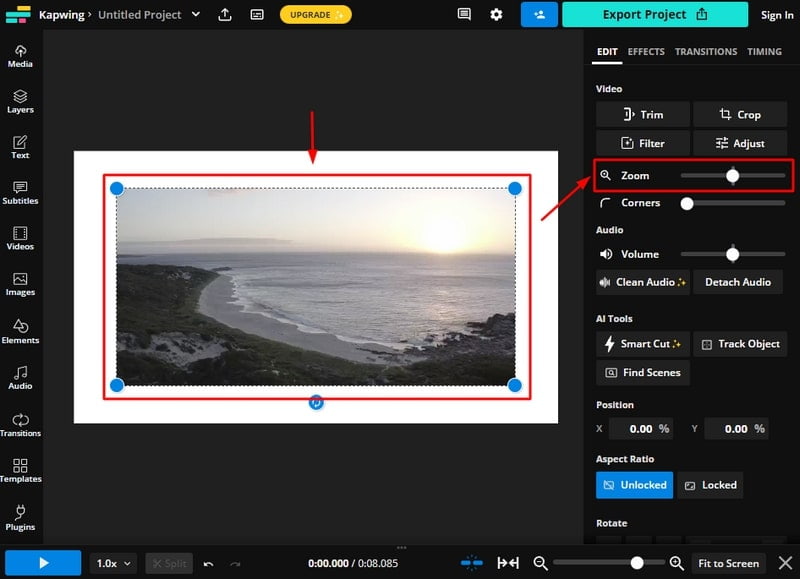Click the Detach Audio icon button
The image size is (800, 579).
point(738,282)
